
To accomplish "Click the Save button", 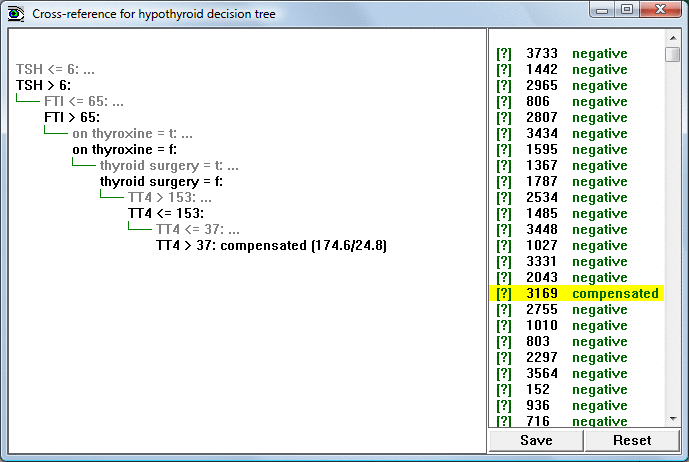I will [536, 440].
